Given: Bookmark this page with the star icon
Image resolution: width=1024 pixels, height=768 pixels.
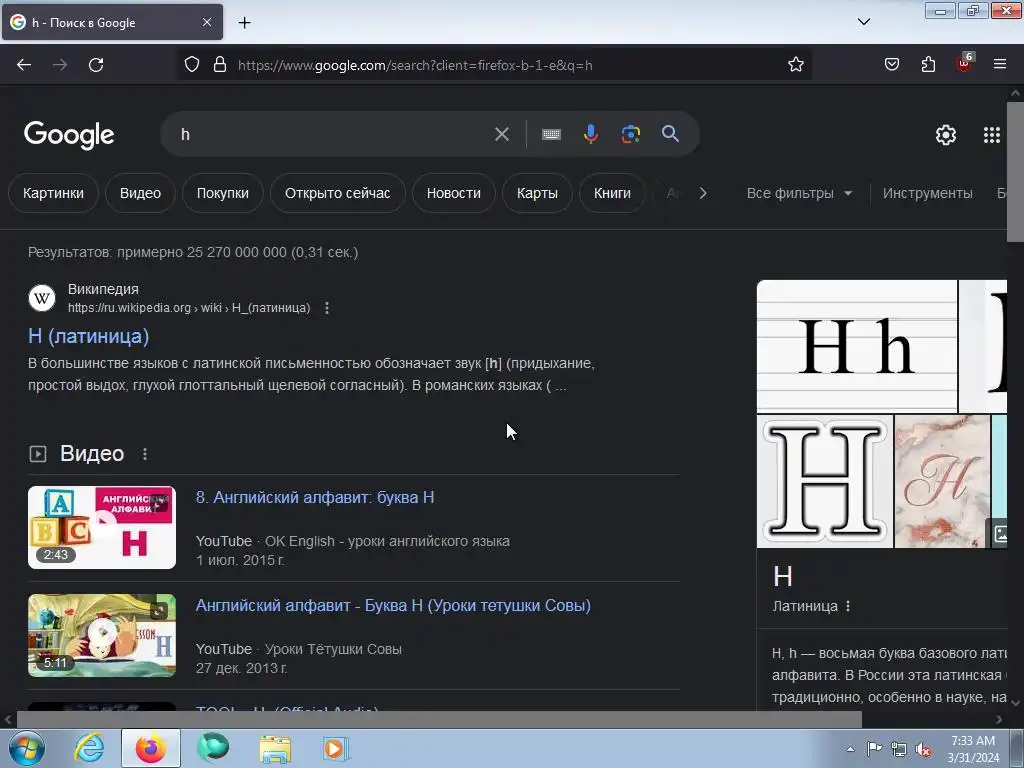Looking at the screenshot, I should 795,65.
